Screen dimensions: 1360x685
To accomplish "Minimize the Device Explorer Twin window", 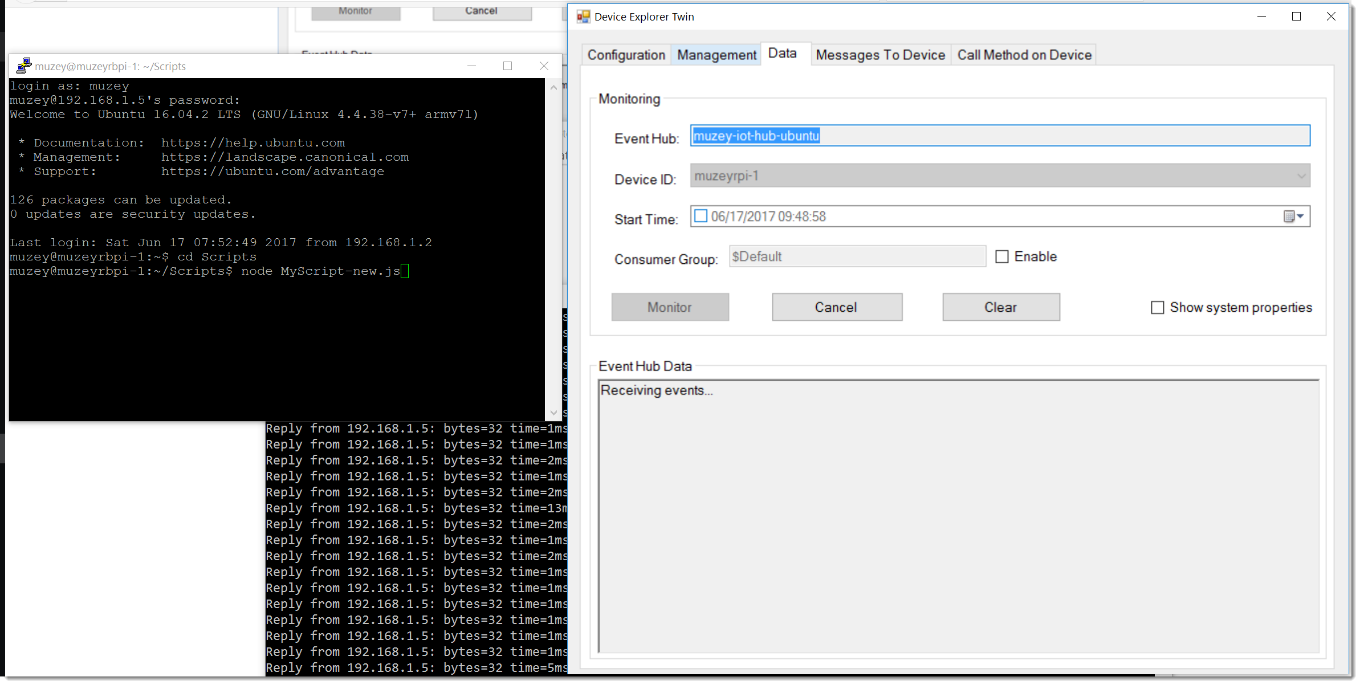I will [x=1263, y=16].
